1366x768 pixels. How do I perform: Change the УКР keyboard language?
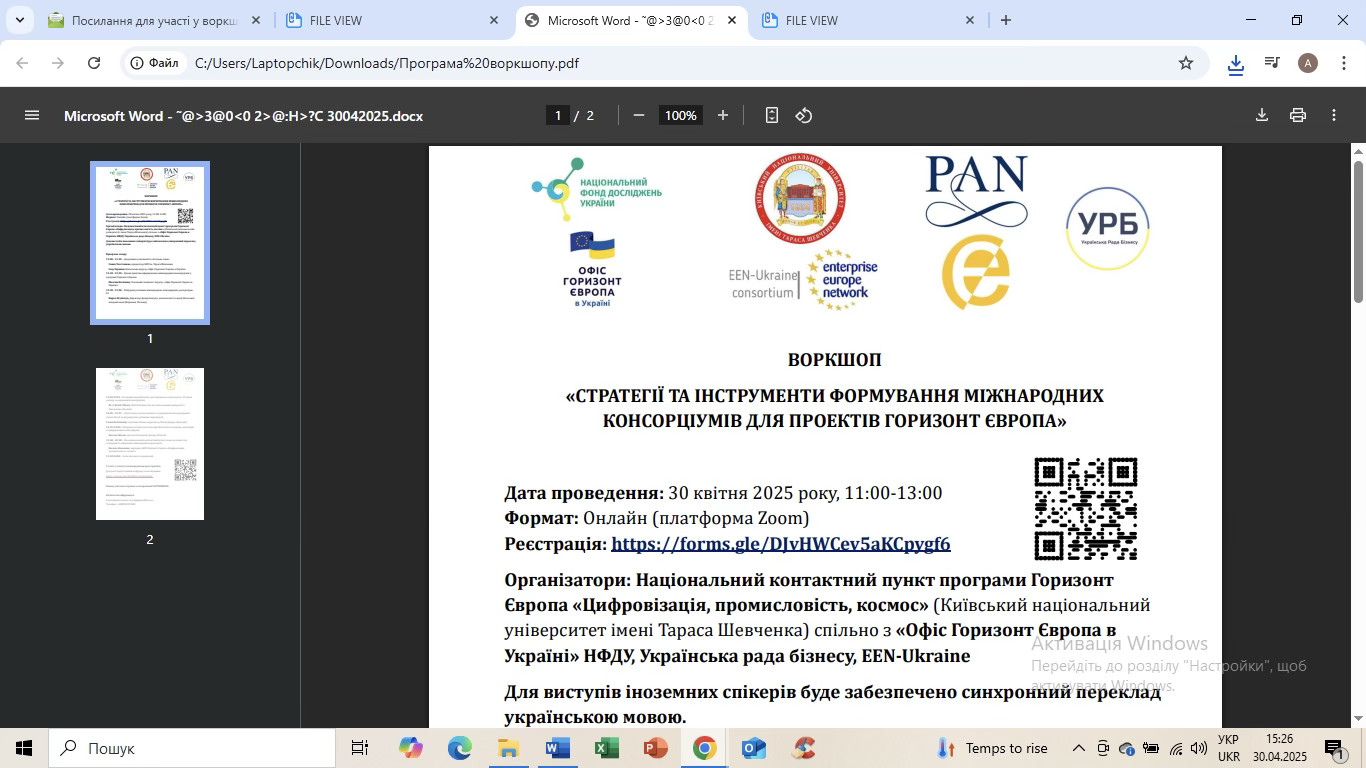coord(1229,748)
